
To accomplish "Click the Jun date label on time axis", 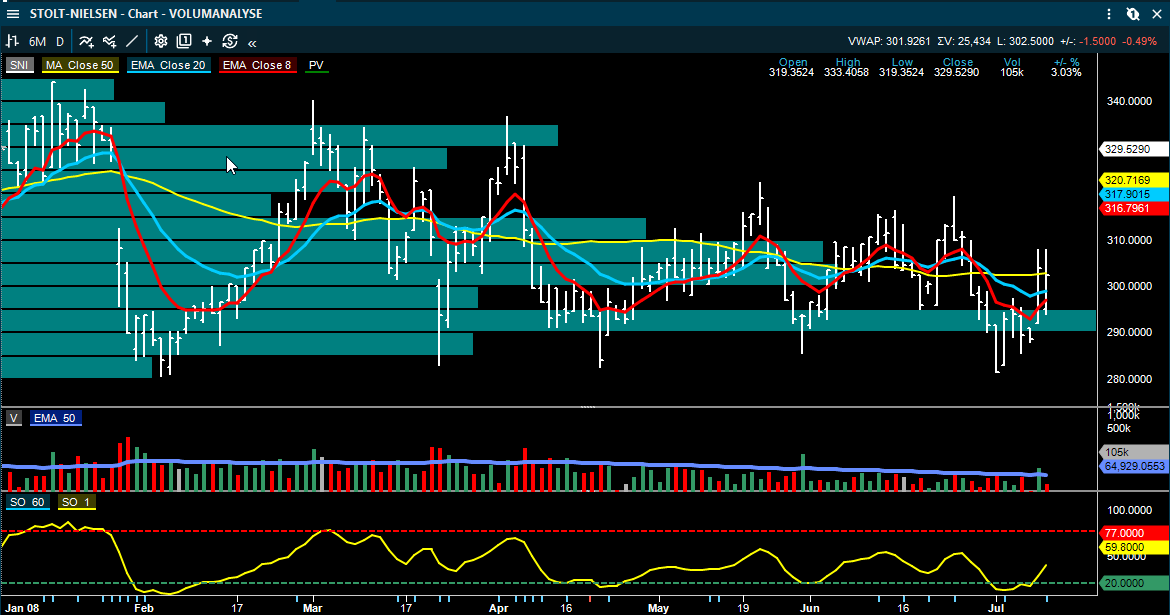I will (x=810, y=608).
